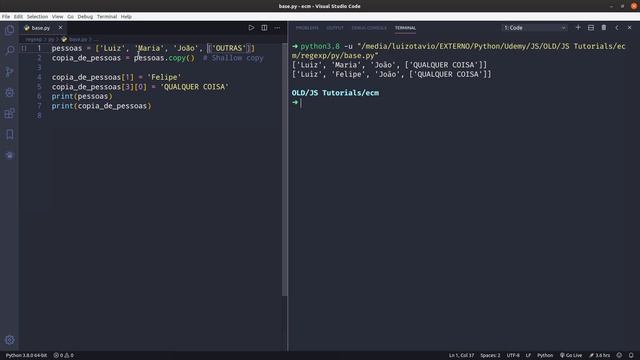Viewport: 640px width, 360px height.
Task: Open the Terminal menu
Action: pos(107,17)
